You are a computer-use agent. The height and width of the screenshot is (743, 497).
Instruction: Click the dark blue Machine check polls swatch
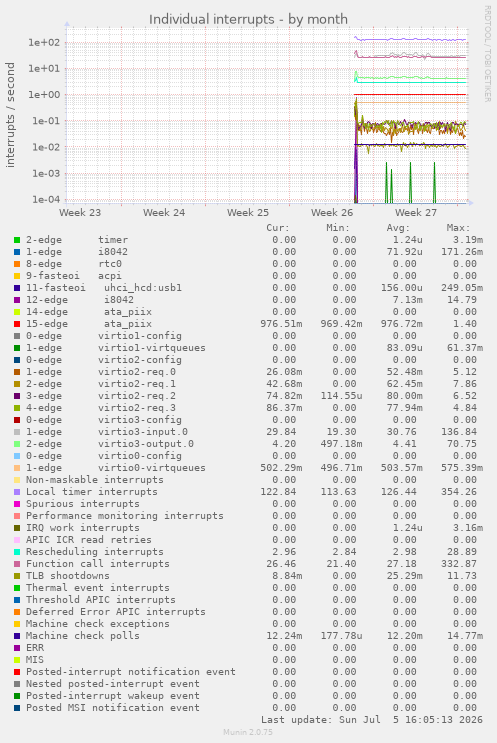tap(17, 636)
